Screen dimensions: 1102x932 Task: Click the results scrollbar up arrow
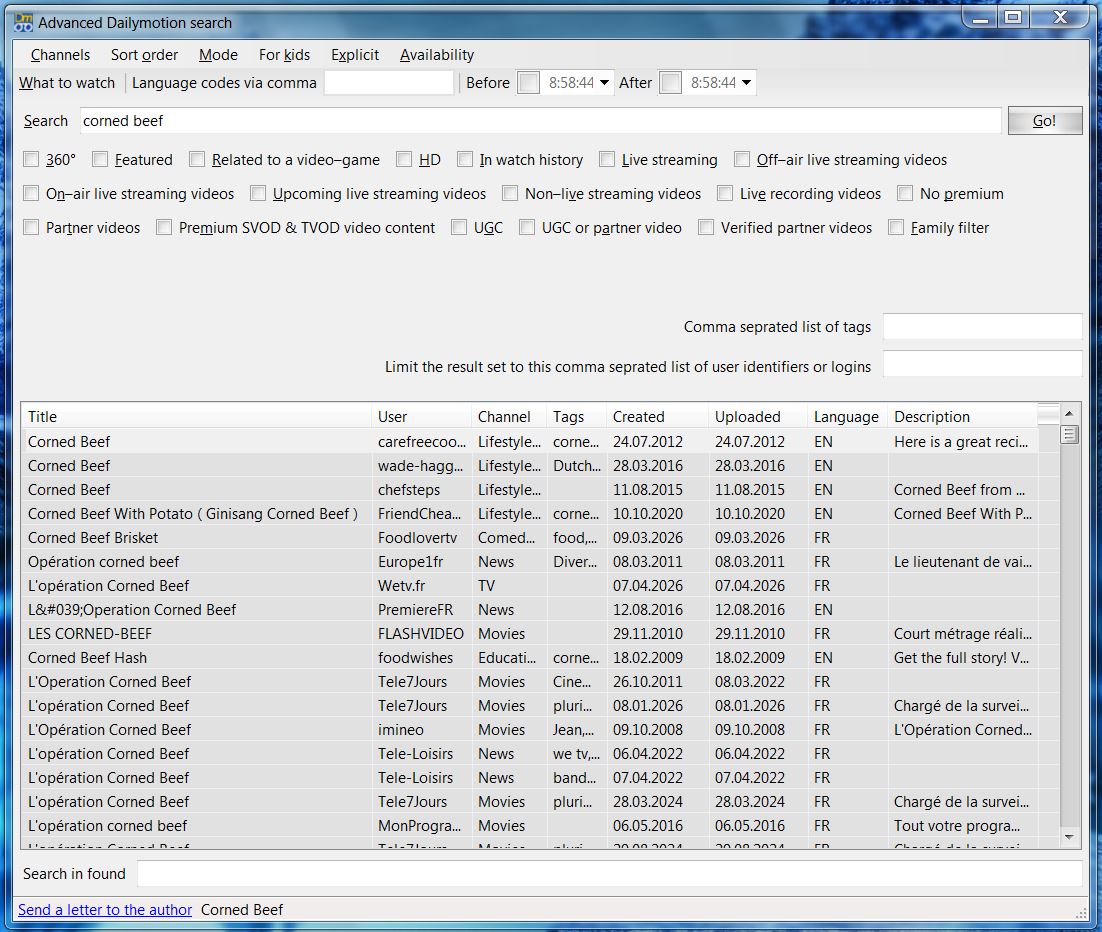(1070, 414)
